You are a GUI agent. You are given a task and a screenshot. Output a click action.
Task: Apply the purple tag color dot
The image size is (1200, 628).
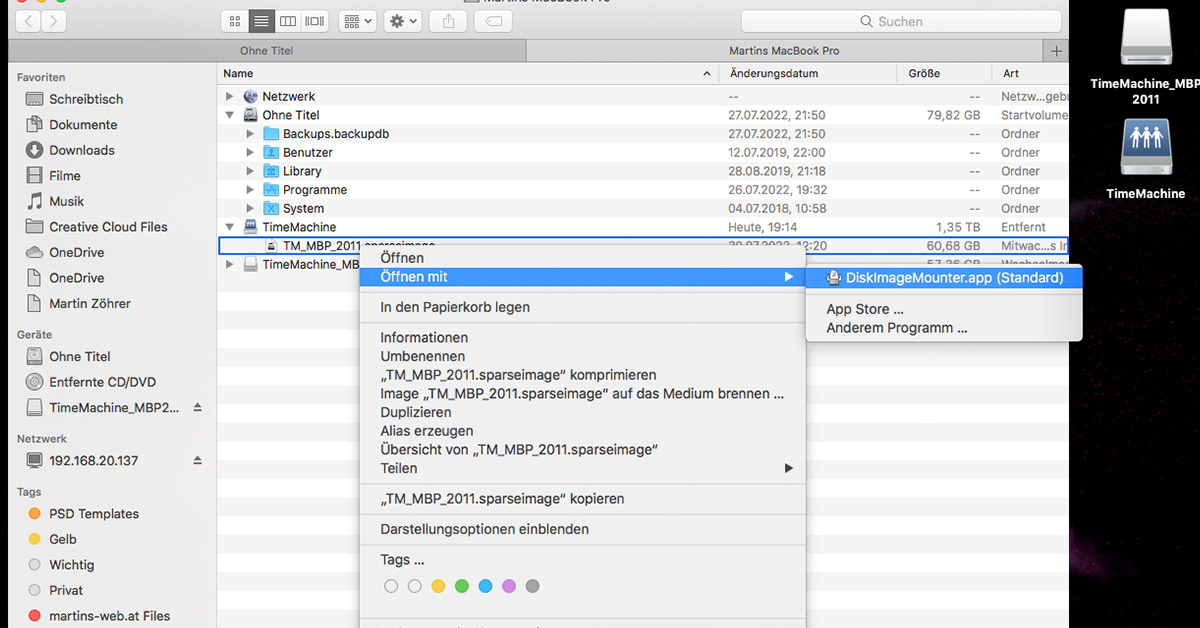[509, 586]
